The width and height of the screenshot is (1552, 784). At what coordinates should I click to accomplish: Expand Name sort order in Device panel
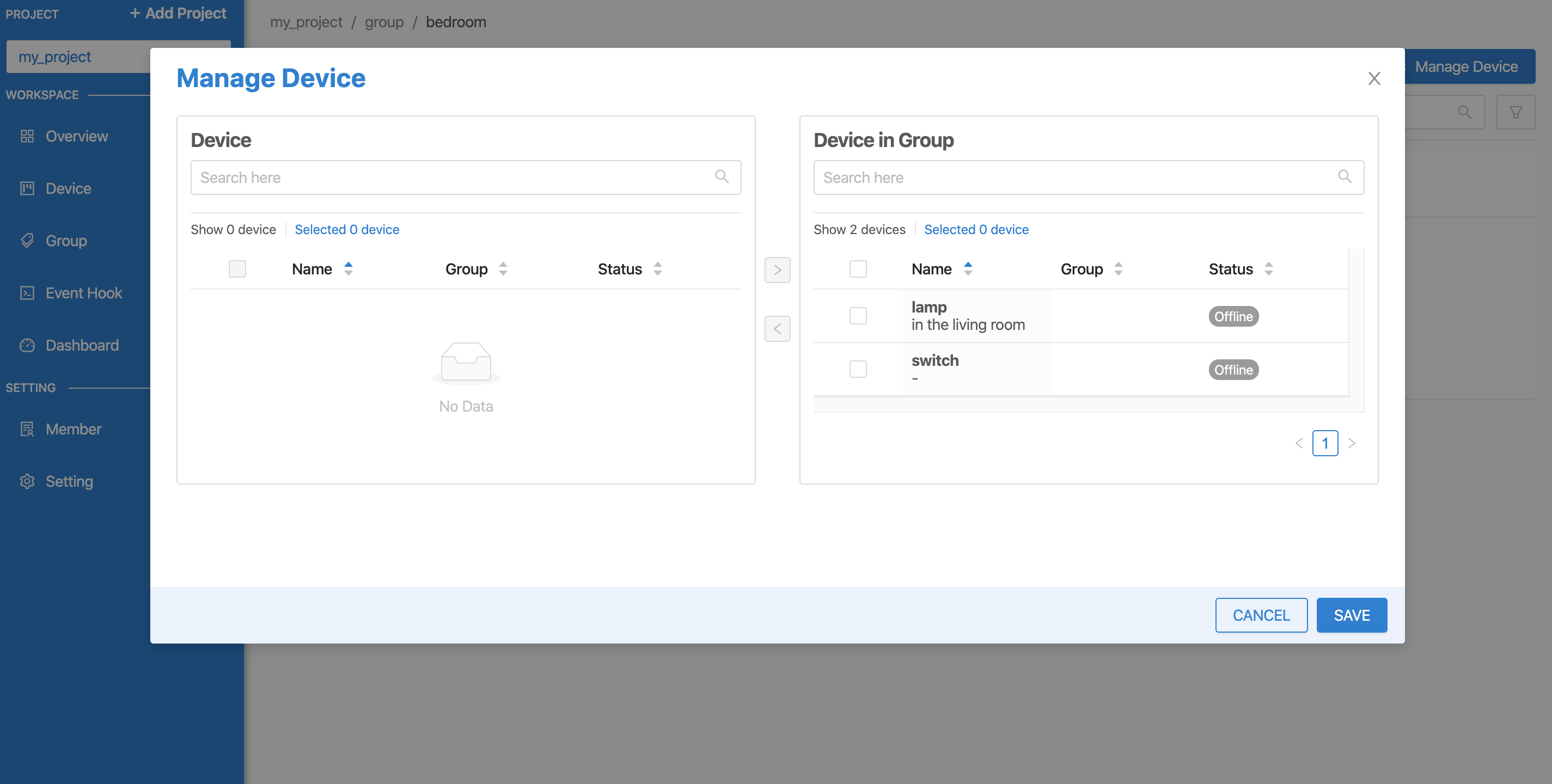[x=349, y=267]
